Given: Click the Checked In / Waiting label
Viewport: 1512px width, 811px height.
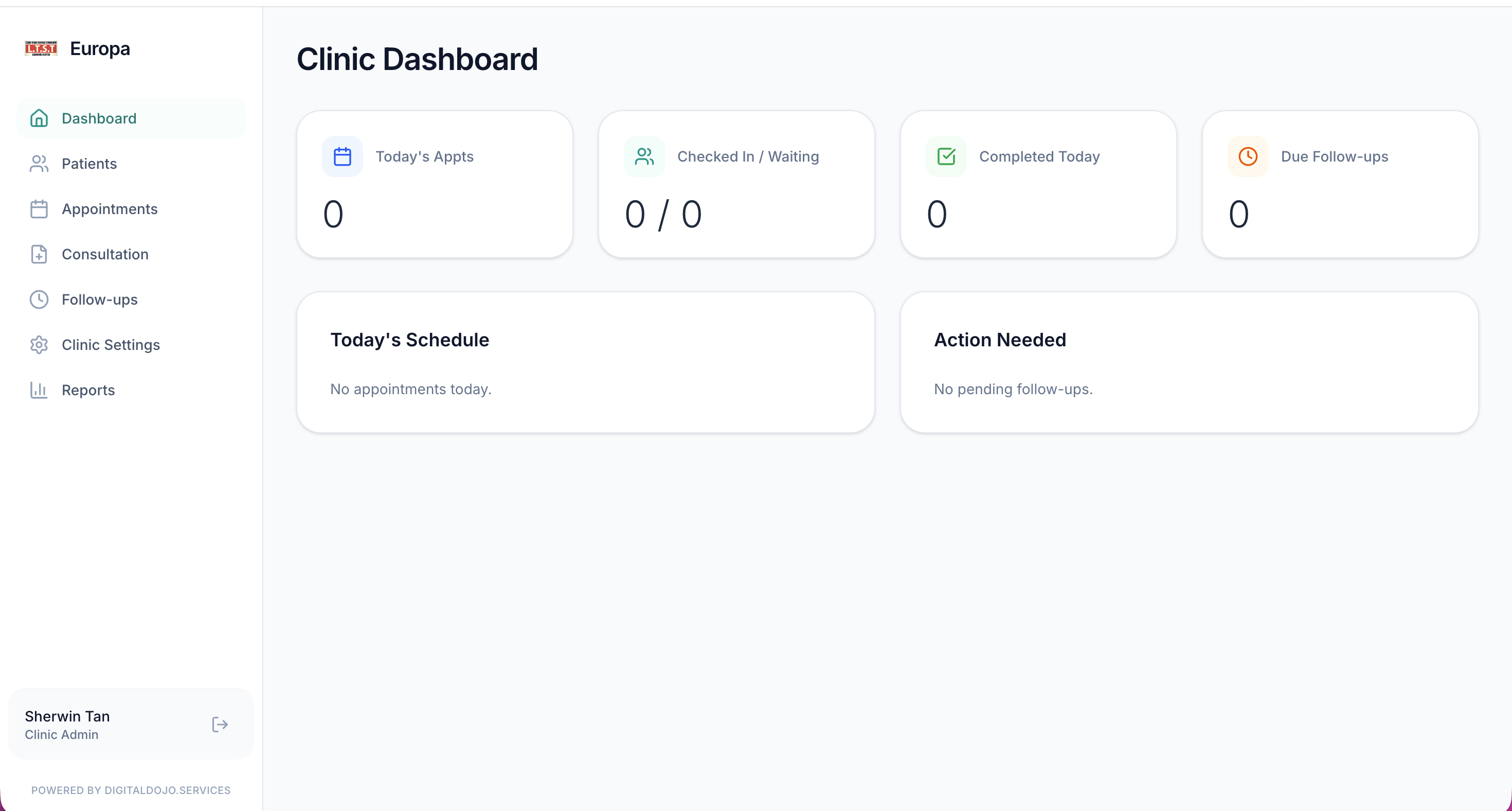Looking at the screenshot, I should click(748, 156).
